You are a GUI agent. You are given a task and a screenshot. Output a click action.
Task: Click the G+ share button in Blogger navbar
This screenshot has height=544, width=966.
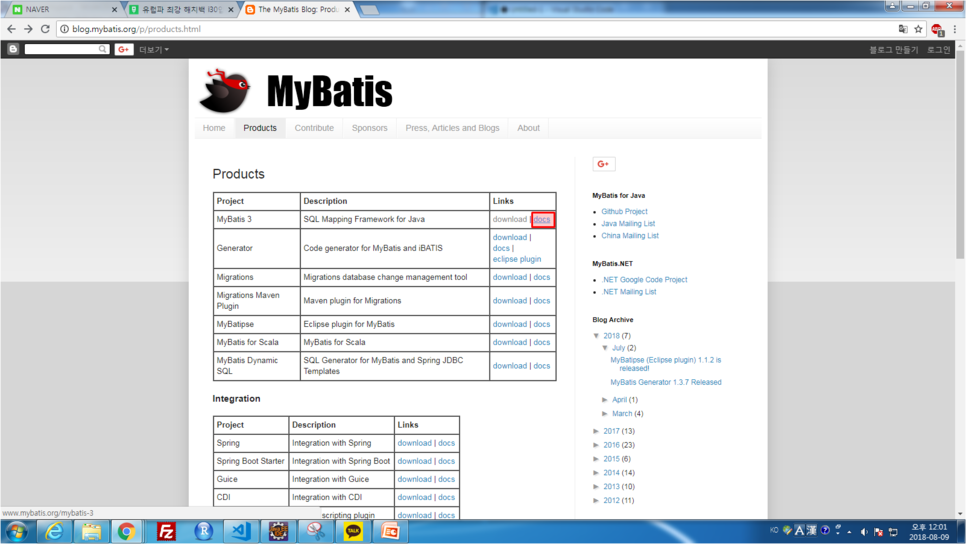(x=124, y=49)
